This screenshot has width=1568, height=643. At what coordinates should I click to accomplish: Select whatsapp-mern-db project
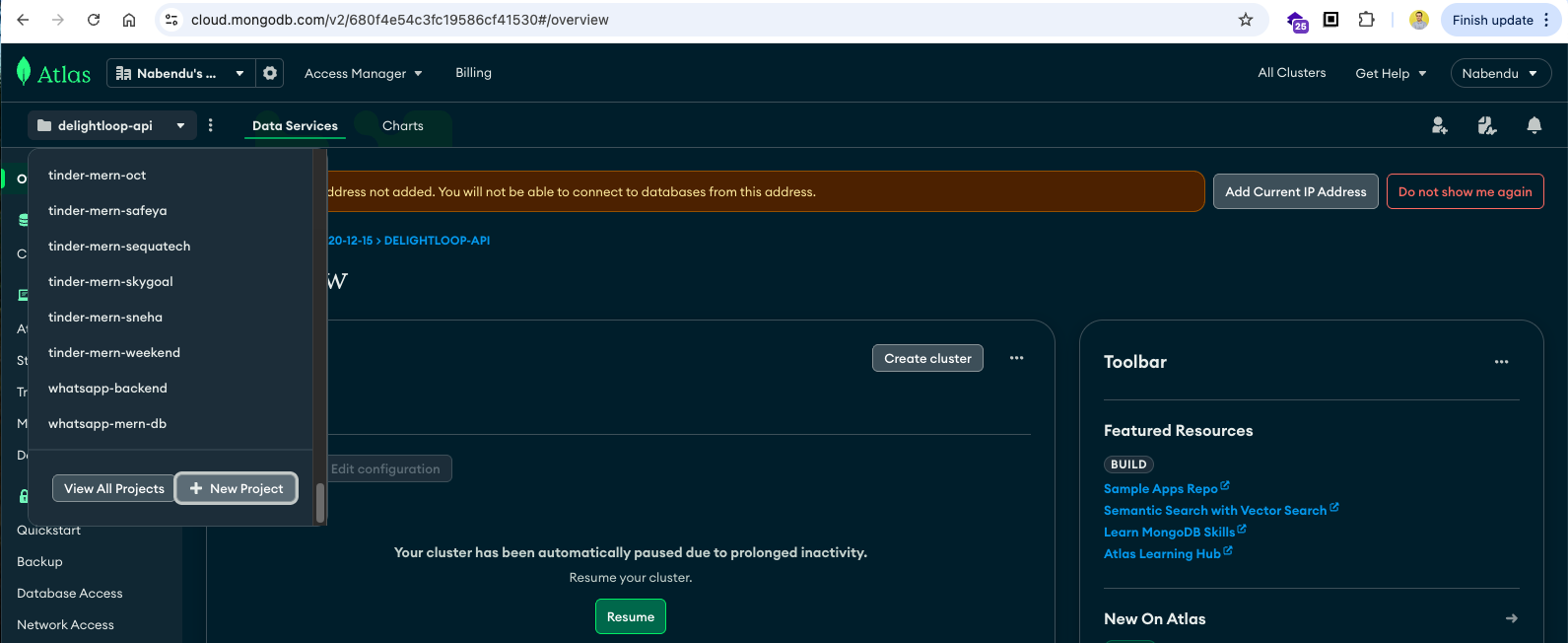[170, 423]
